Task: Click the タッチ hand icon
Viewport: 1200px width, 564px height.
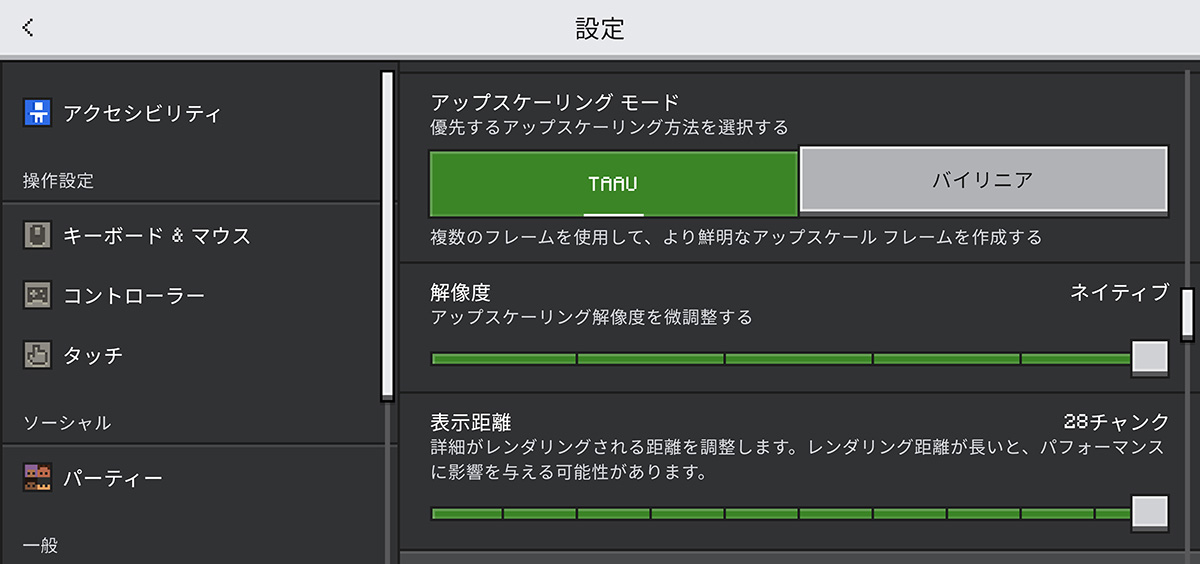Action: [x=38, y=355]
